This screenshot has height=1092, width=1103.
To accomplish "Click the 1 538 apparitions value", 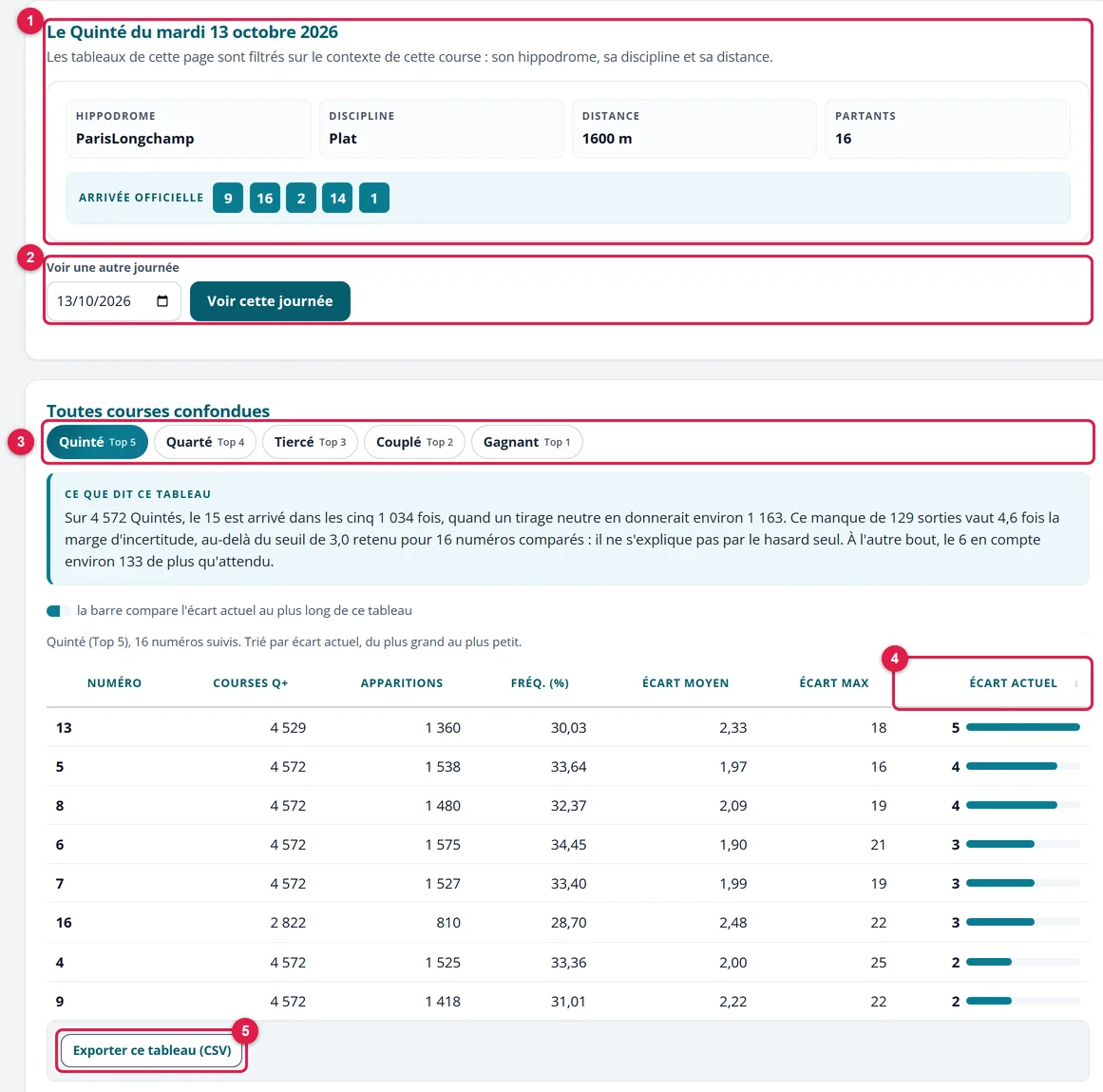I will click(443, 766).
